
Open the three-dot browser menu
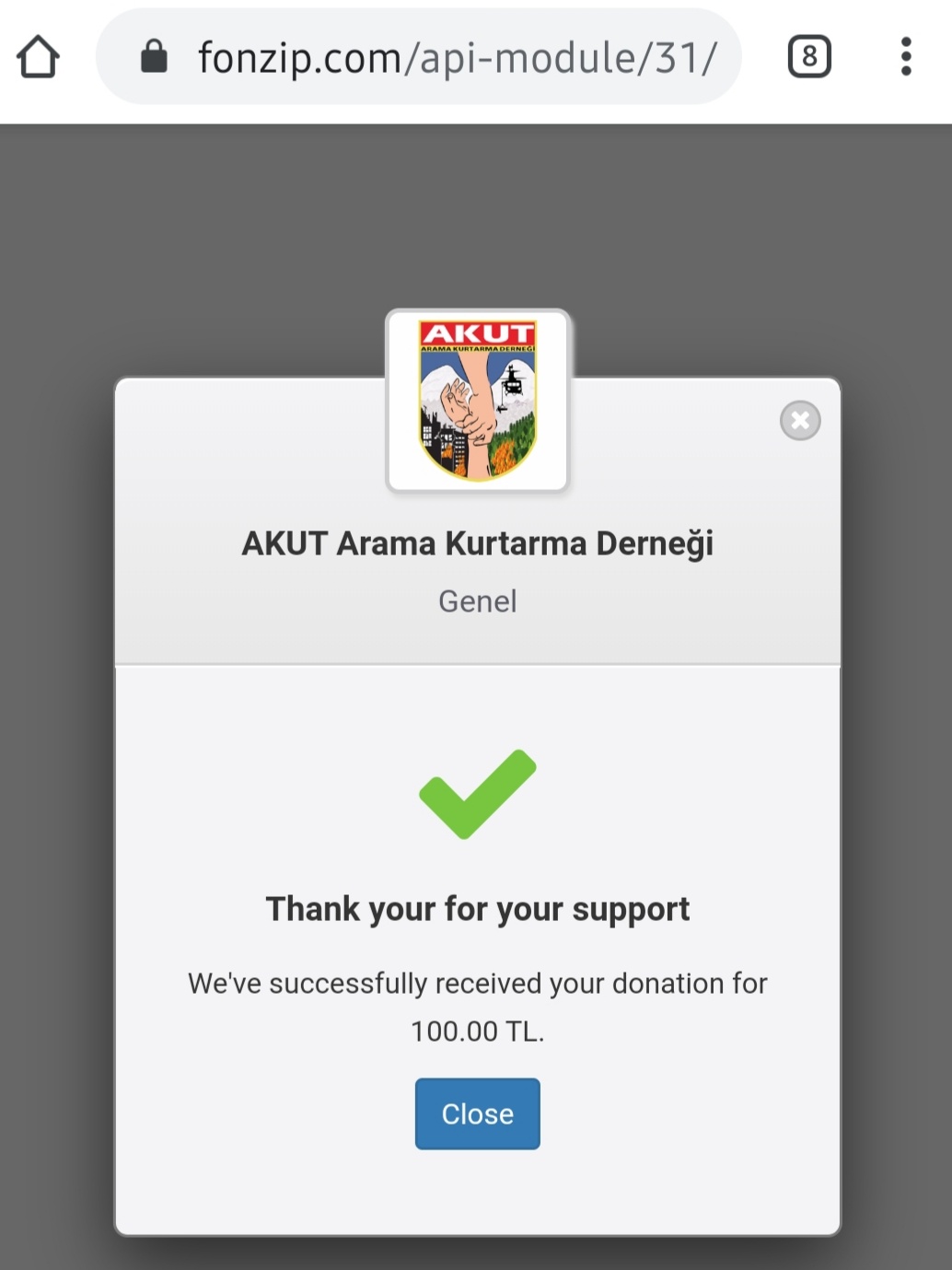click(x=906, y=57)
